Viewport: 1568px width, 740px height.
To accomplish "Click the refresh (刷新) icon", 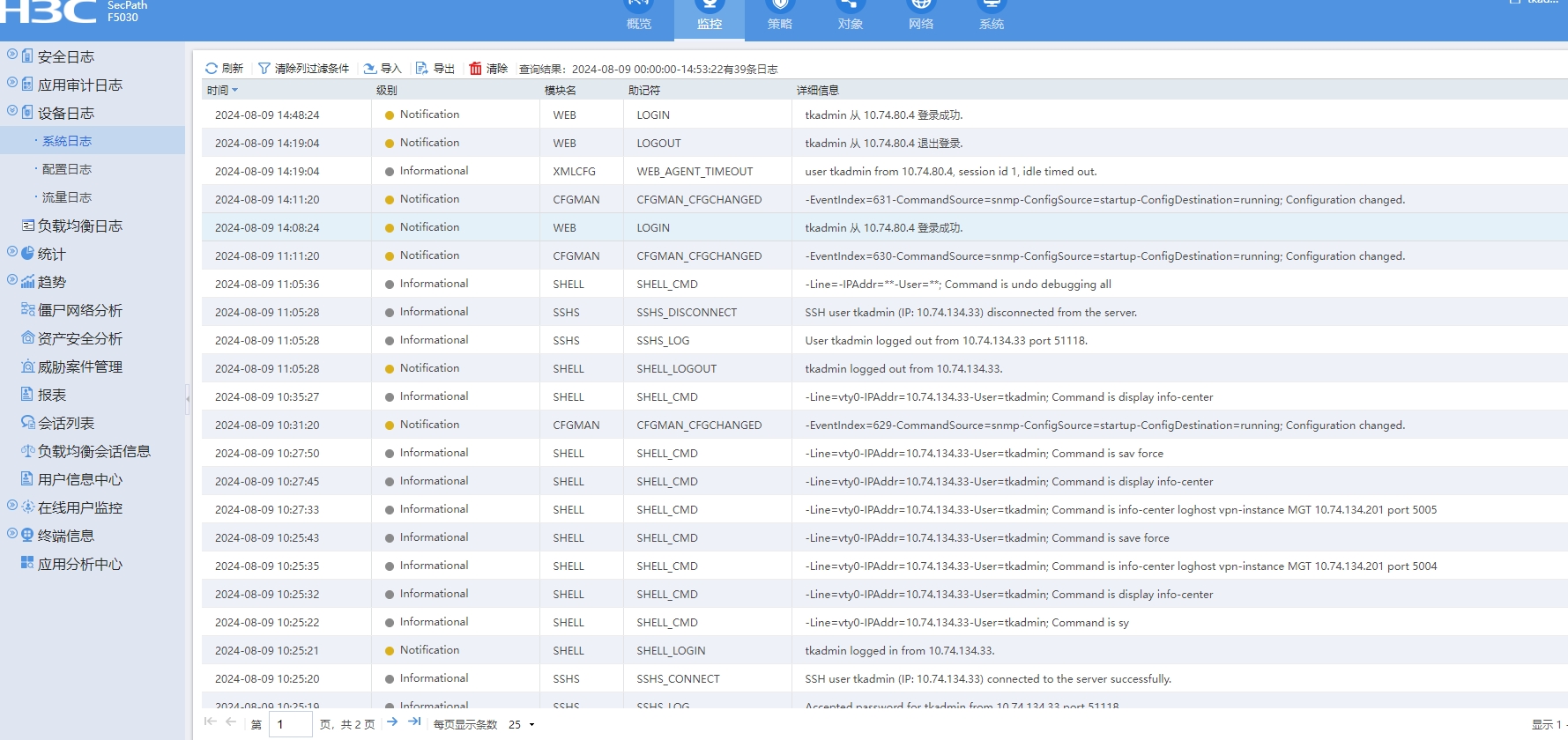I will (x=212, y=69).
